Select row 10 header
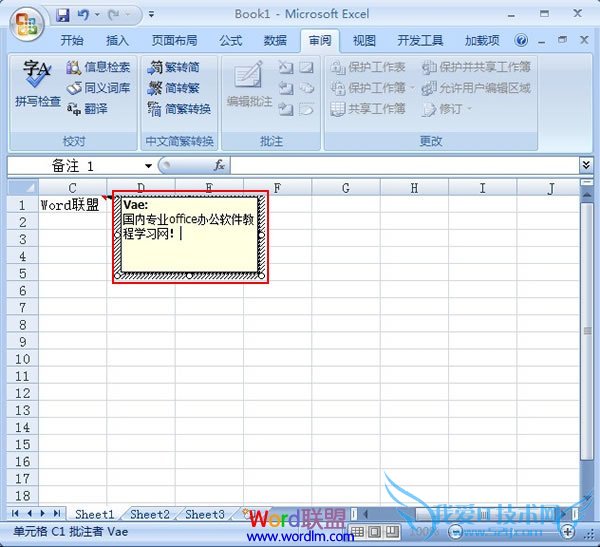600x547 pixels. coord(23,359)
